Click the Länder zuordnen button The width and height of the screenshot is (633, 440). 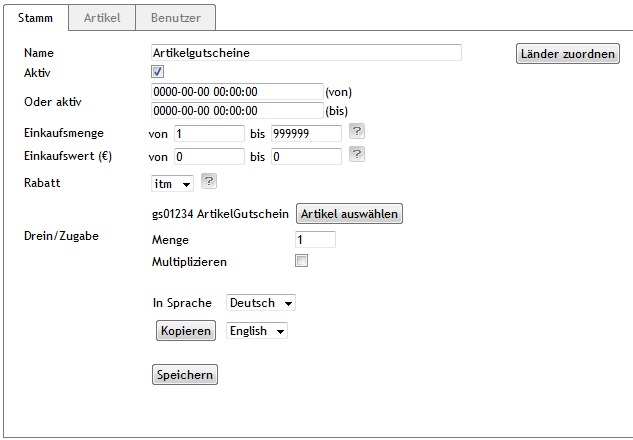click(567, 54)
